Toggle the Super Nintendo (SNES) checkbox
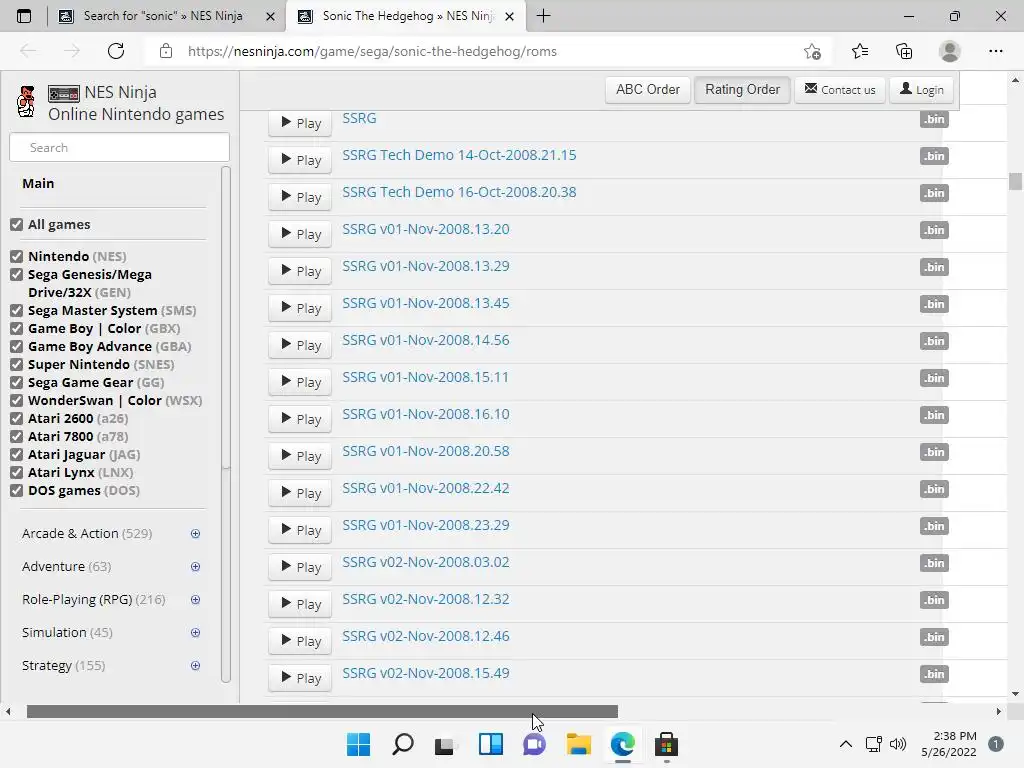Screen dimensions: 1024x768 click(16, 364)
